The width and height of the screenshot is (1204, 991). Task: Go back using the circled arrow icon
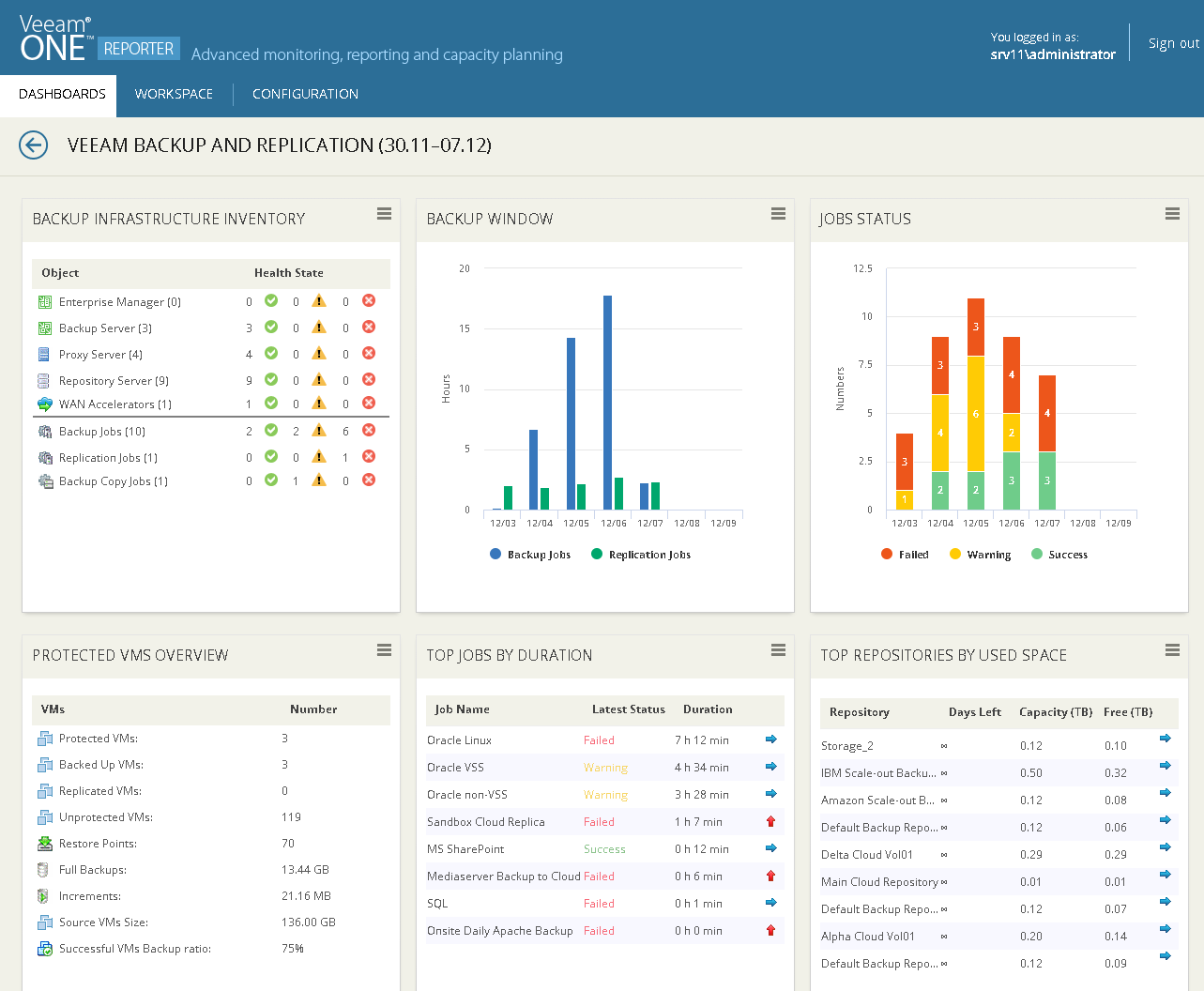[34, 145]
